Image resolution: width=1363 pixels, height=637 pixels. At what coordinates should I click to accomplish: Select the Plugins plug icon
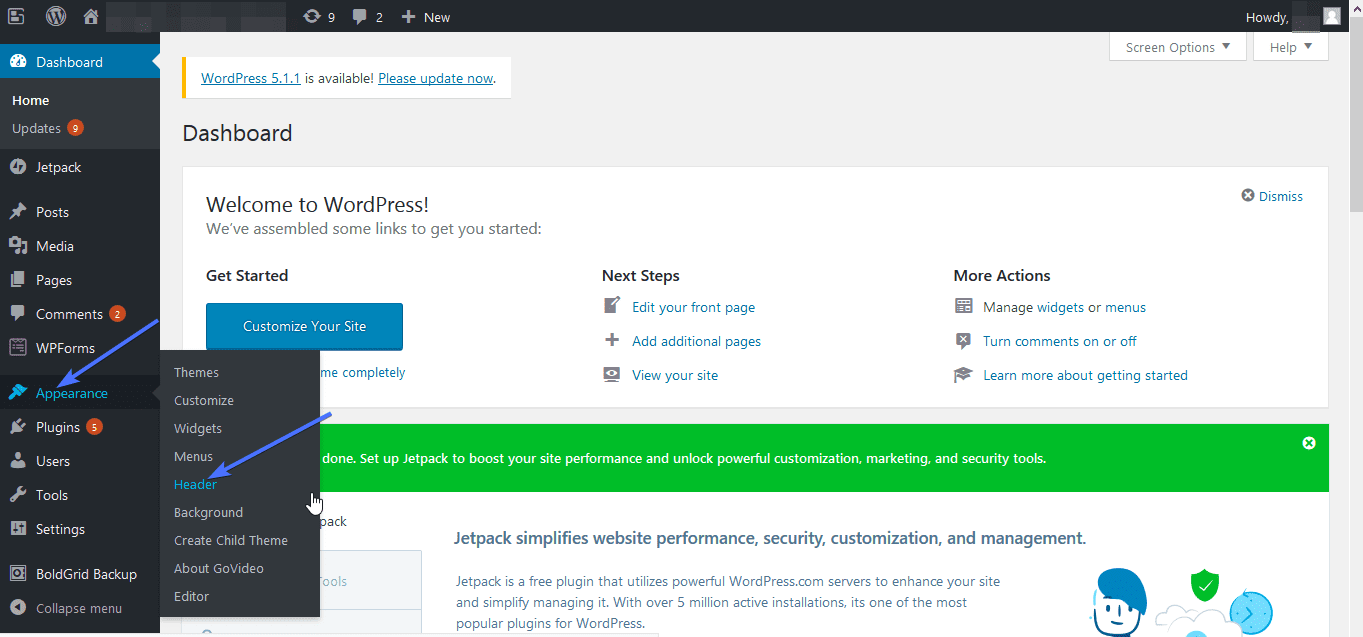(x=20, y=426)
